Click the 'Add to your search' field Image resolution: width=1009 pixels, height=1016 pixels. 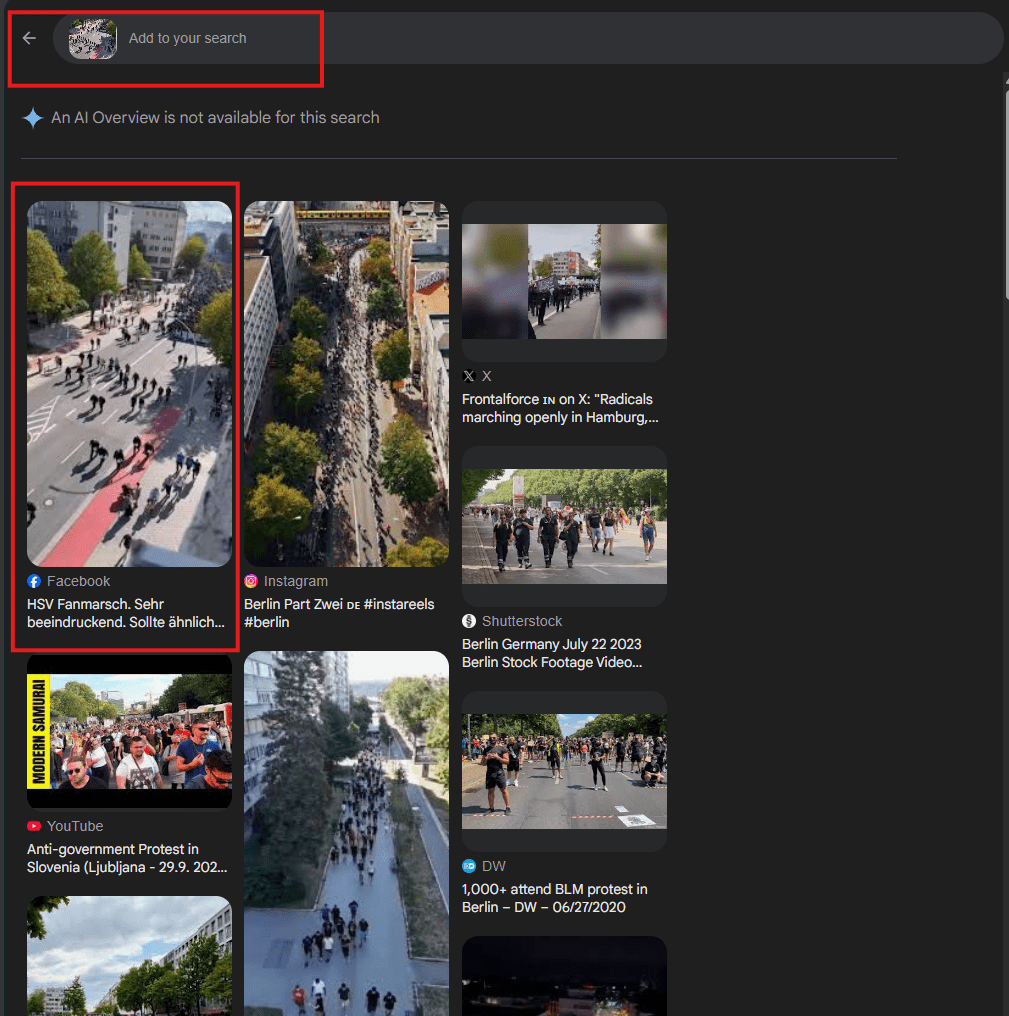tap(400, 38)
